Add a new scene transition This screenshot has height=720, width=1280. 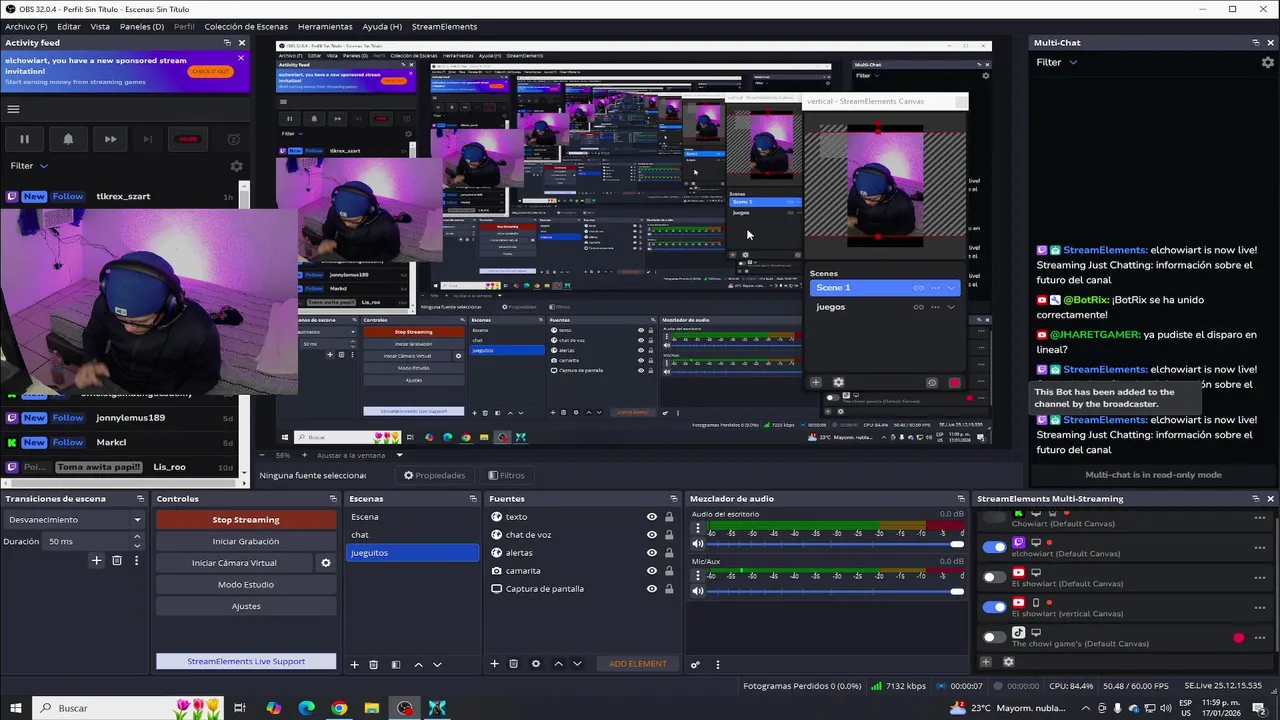96,561
